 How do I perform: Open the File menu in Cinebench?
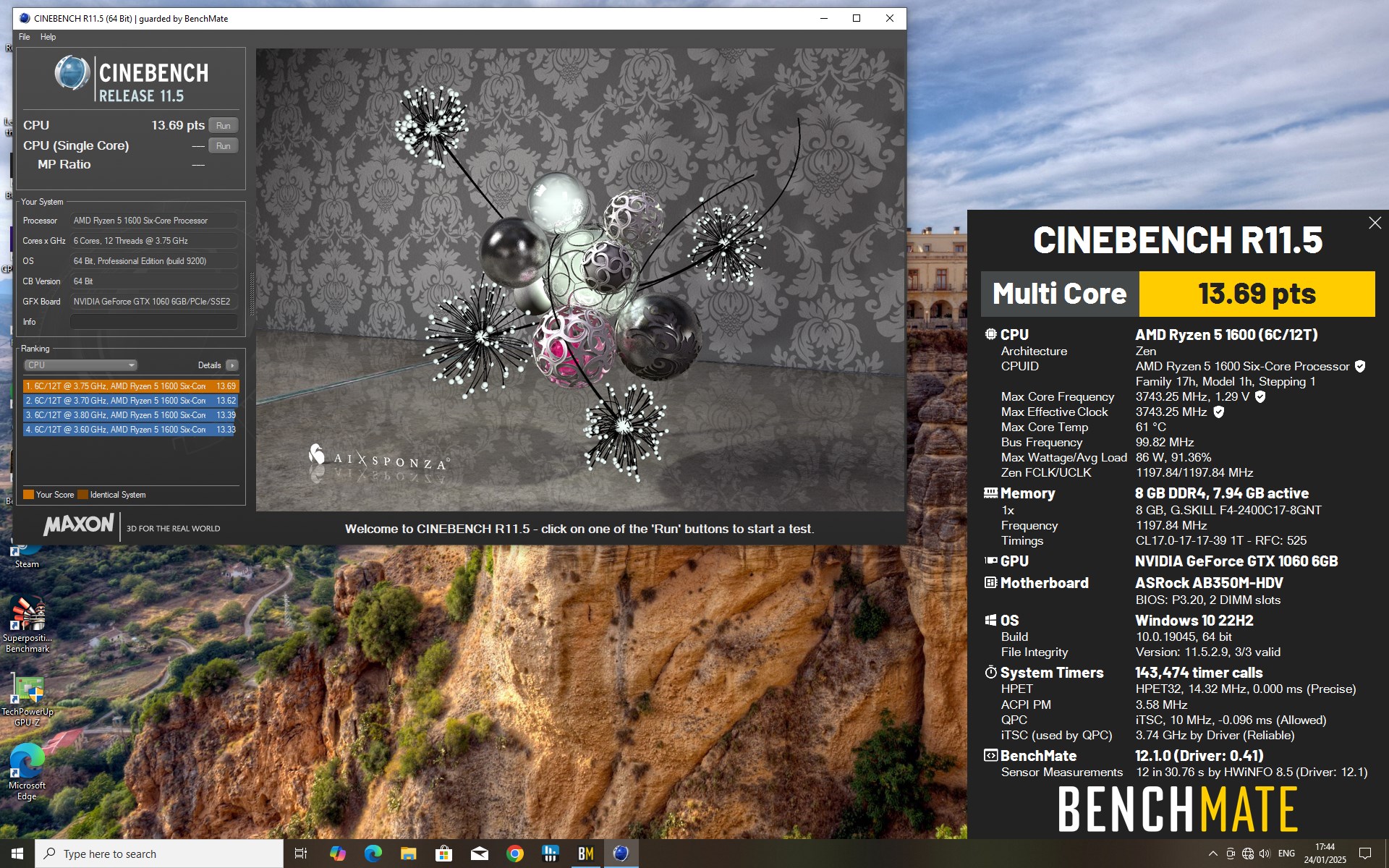25,37
